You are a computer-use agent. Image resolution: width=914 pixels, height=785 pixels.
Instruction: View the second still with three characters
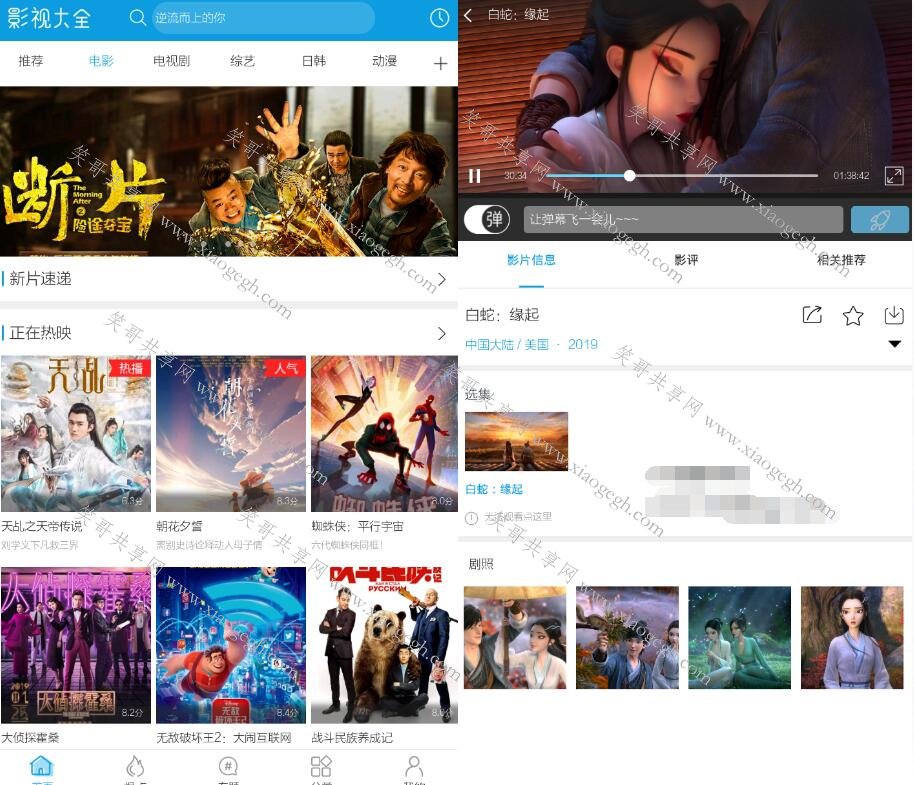627,638
